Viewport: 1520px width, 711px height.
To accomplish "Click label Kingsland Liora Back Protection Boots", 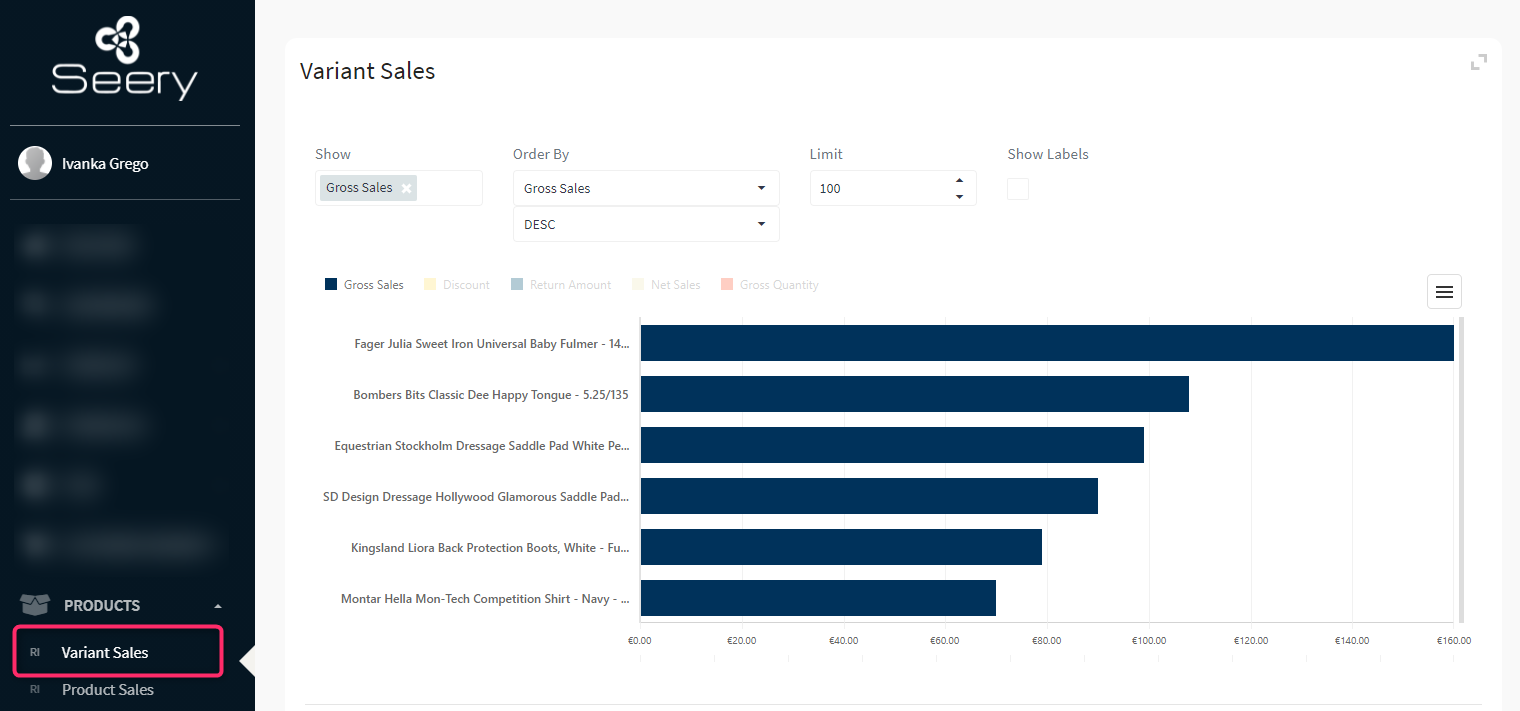I will click(x=490, y=548).
